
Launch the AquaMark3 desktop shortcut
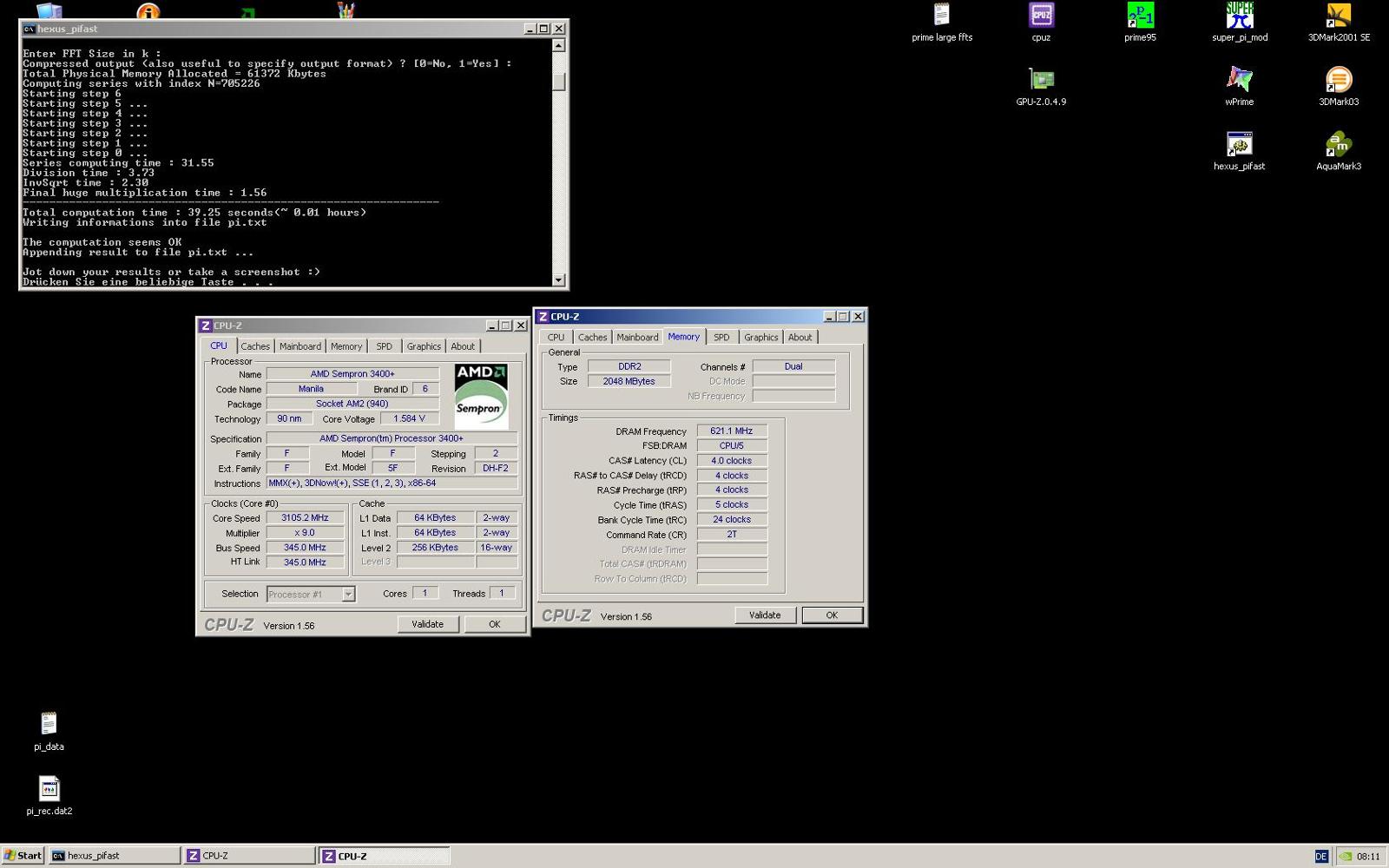point(1339,151)
